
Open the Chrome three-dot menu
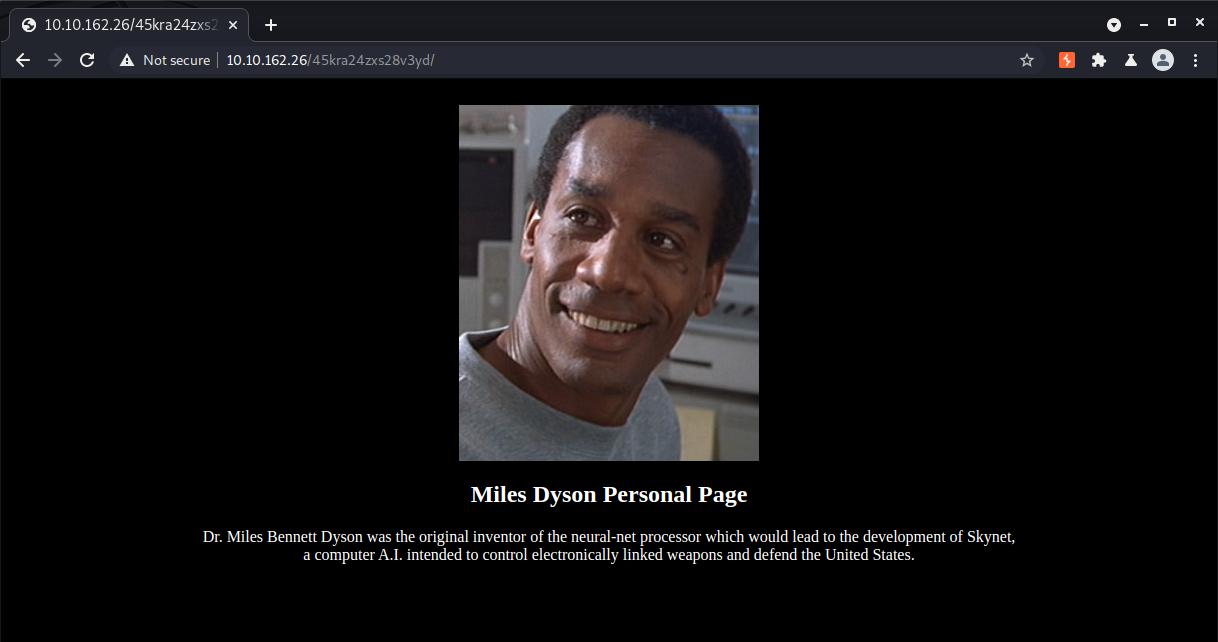(x=1196, y=60)
